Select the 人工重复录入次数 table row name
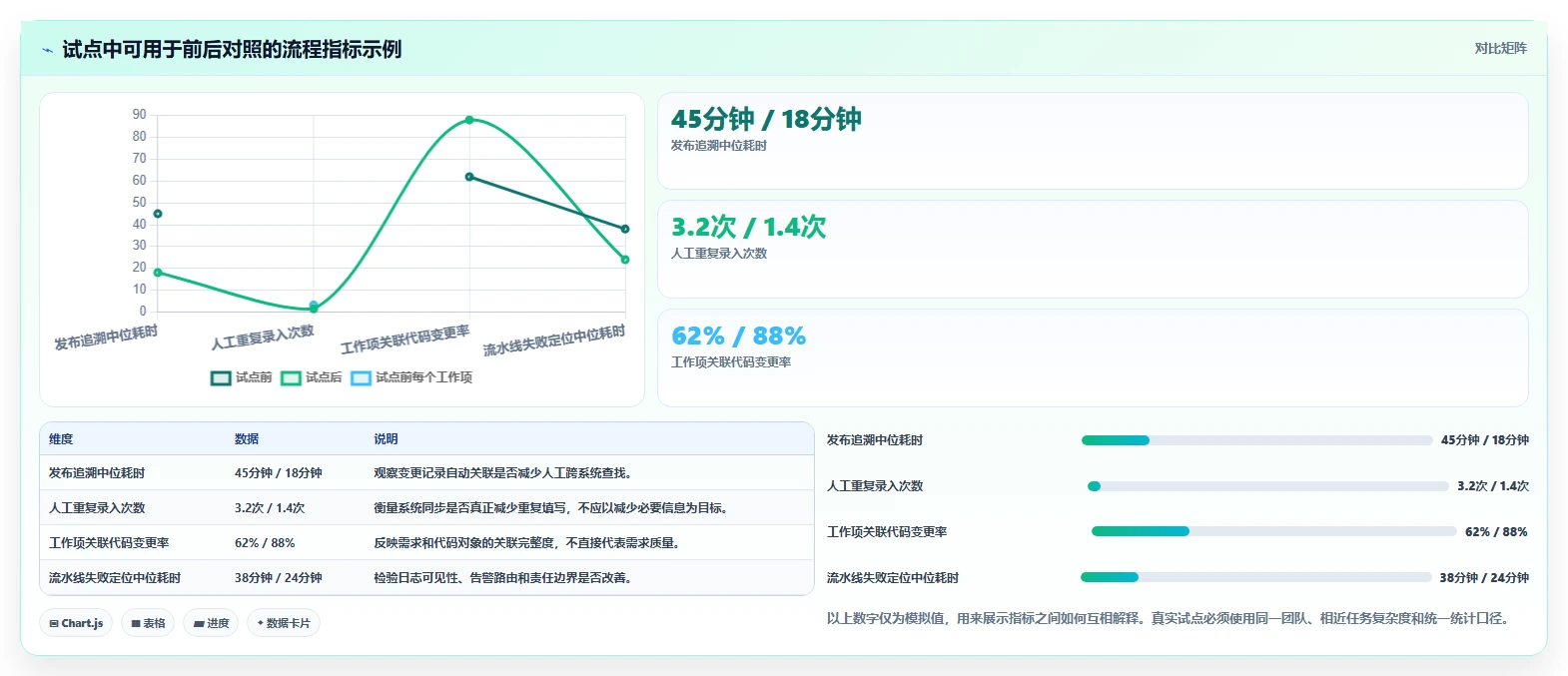 97,508
